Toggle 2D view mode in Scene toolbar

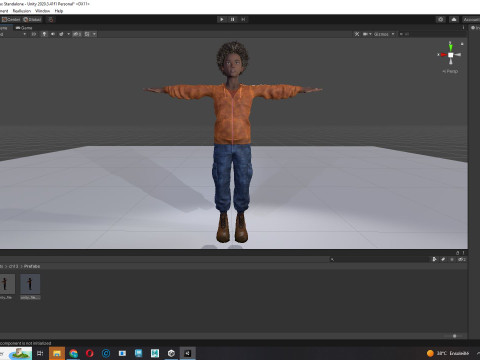[34, 34]
